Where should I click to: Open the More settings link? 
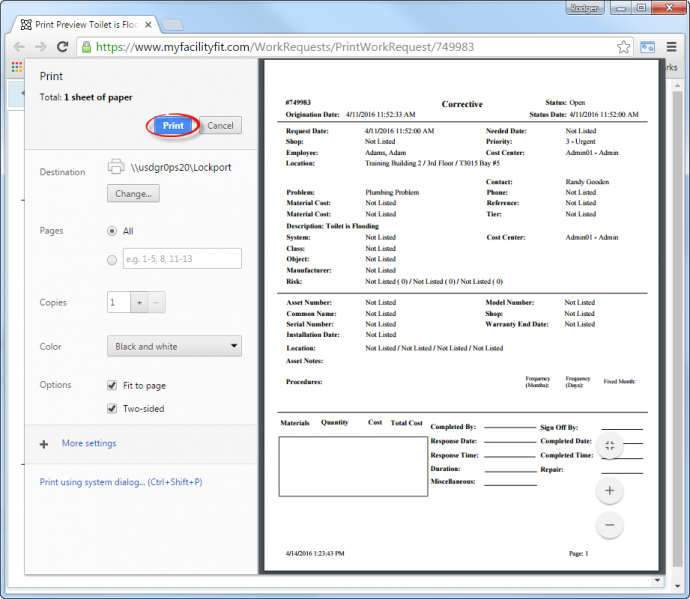(89, 443)
